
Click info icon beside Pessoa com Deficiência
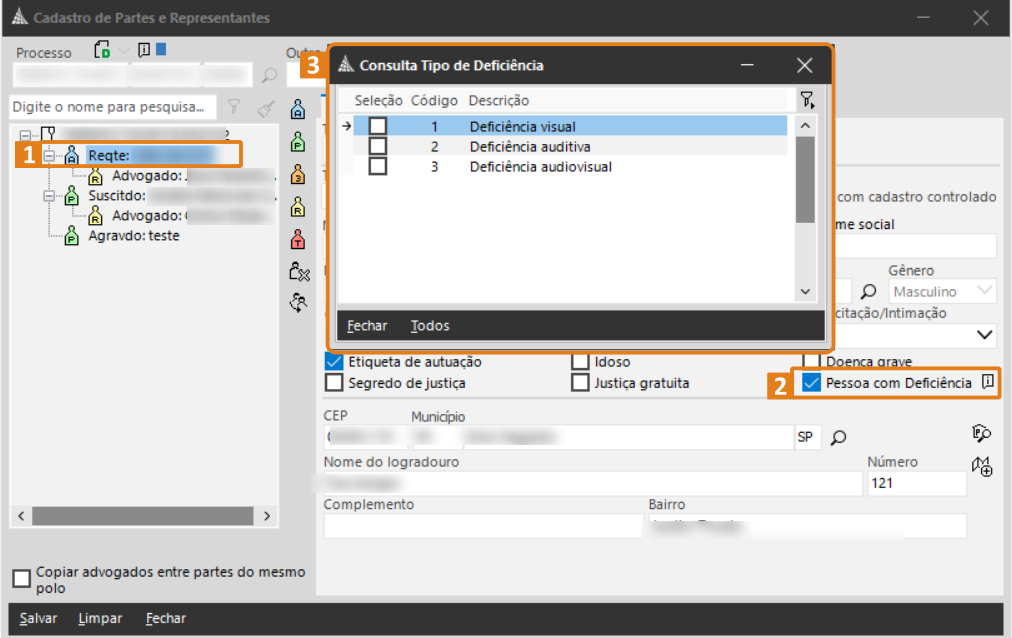(x=987, y=382)
